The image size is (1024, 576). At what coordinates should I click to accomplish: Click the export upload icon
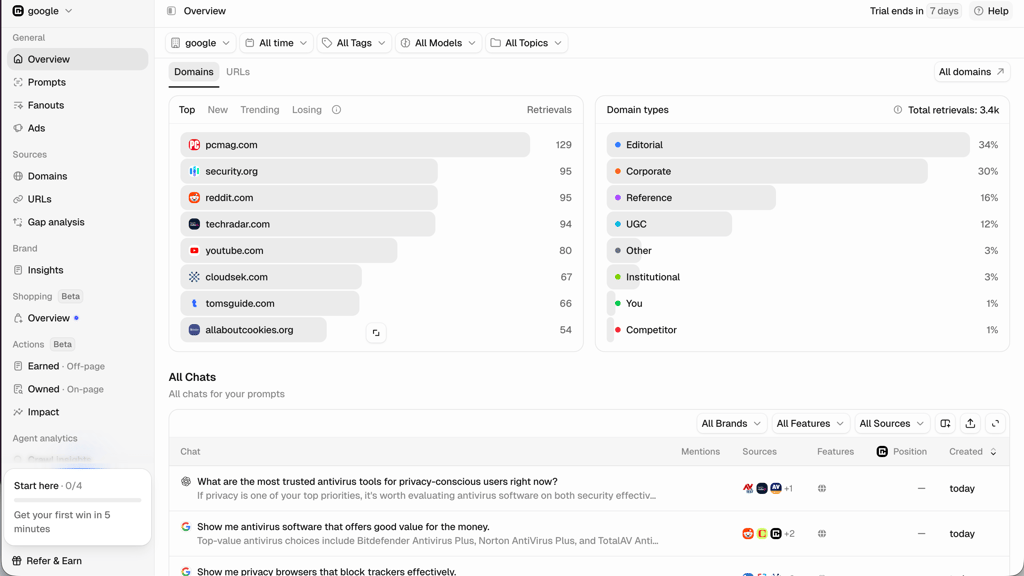[970, 424]
